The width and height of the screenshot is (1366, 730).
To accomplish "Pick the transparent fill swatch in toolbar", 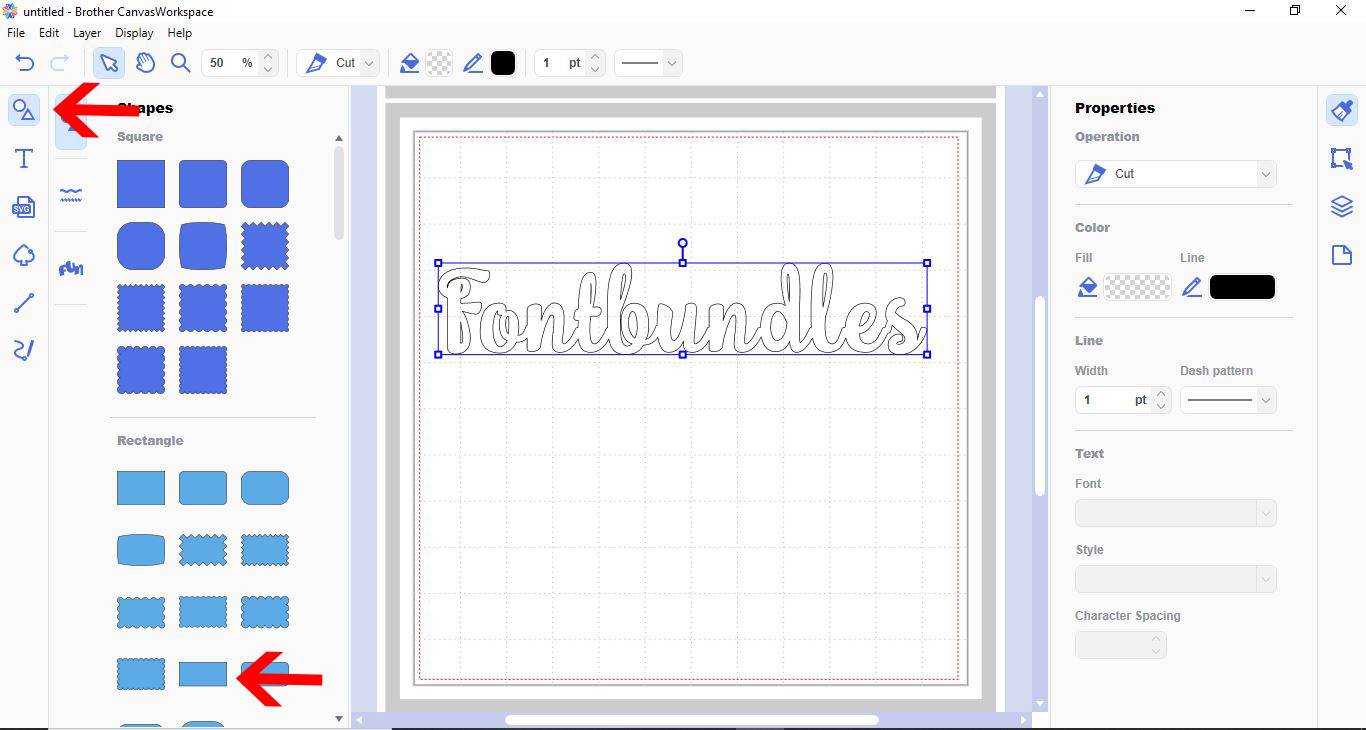I will pos(439,63).
